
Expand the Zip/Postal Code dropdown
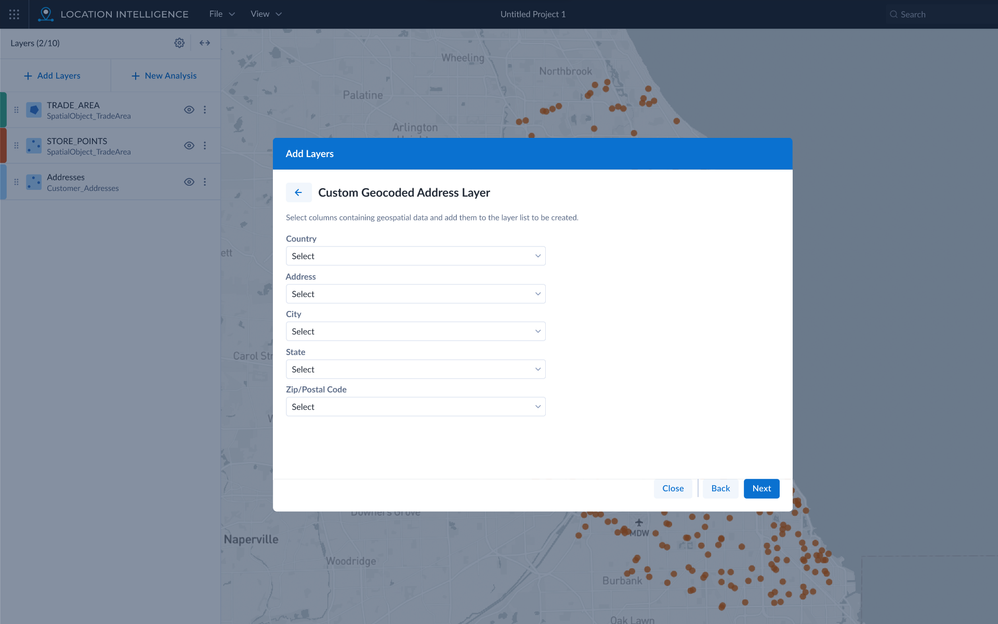coord(415,406)
